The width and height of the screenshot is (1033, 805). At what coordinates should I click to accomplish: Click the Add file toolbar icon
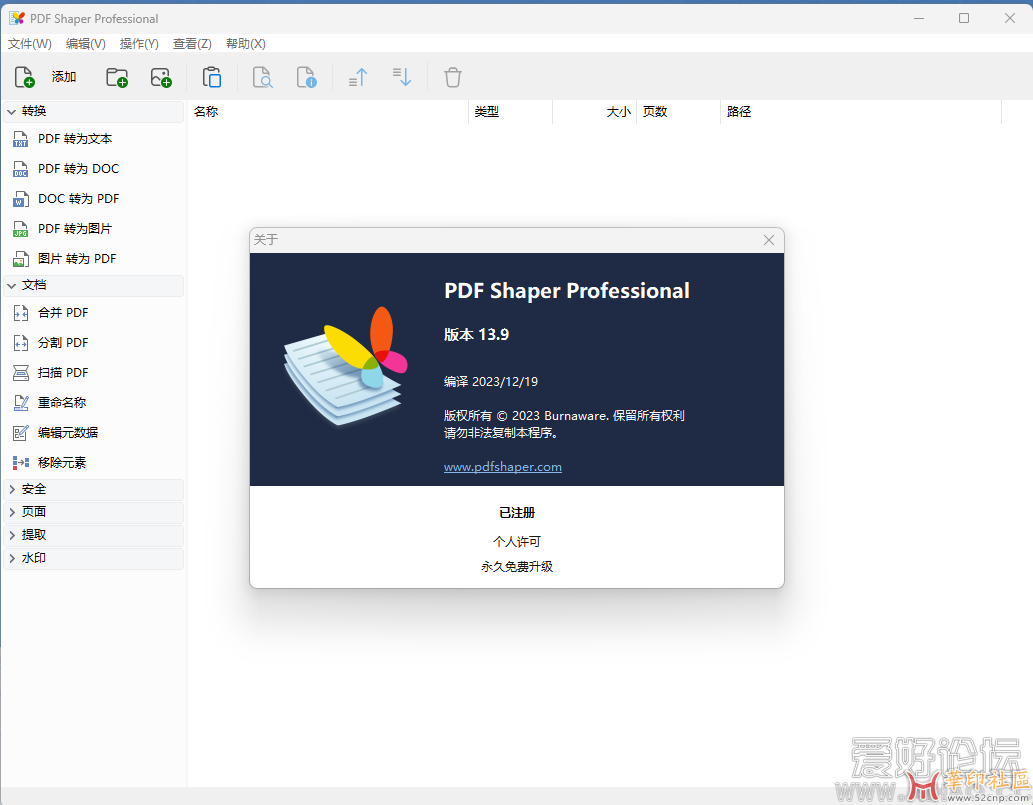pos(25,77)
